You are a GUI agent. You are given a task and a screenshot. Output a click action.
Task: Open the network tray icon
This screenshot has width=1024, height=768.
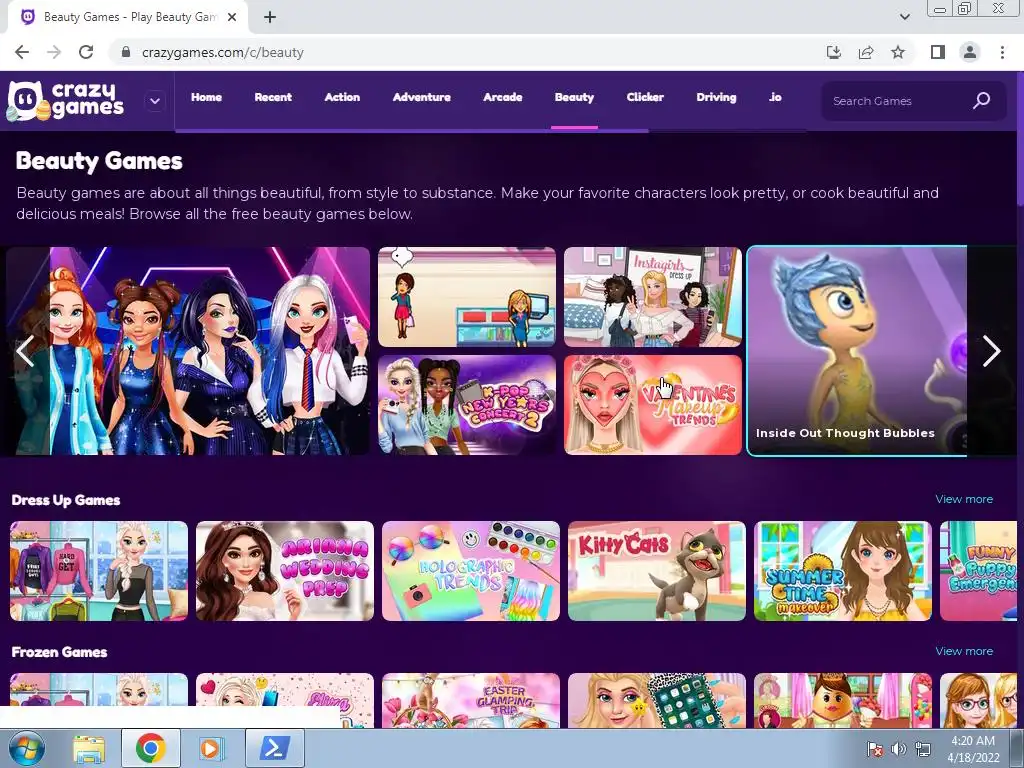pos(923,749)
